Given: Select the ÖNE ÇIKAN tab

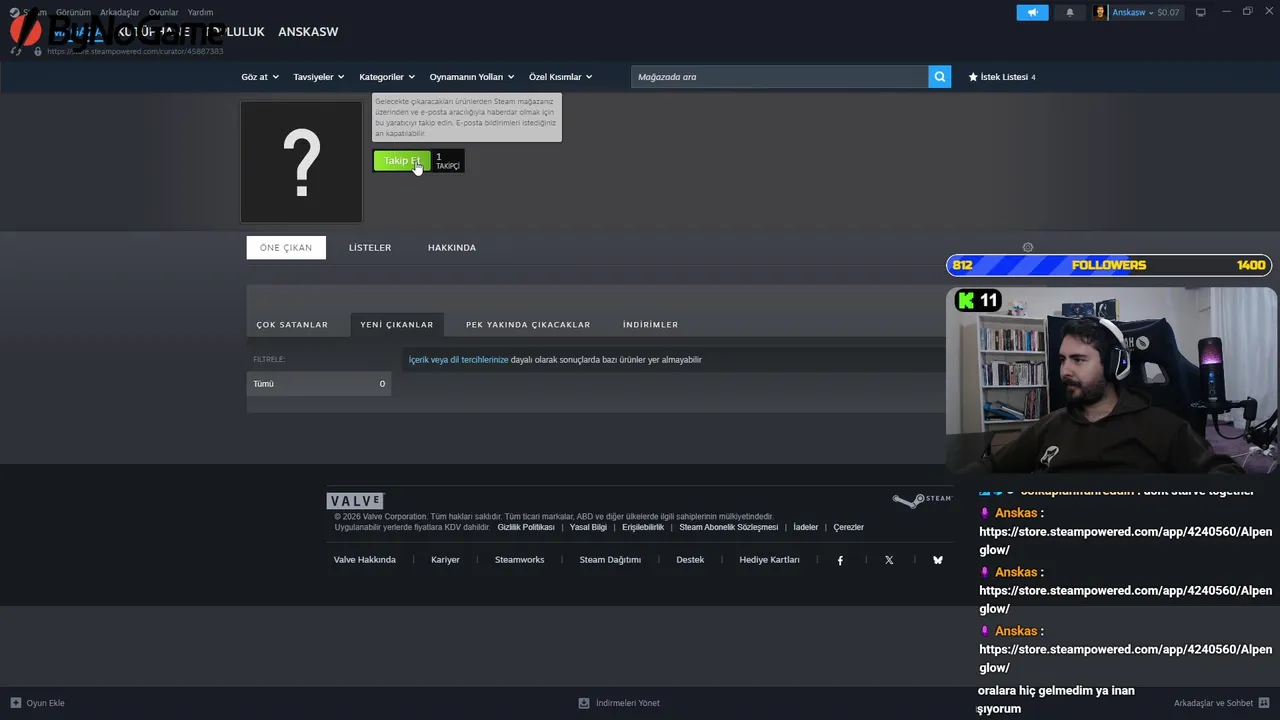Looking at the screenshot, I should 286,247.
